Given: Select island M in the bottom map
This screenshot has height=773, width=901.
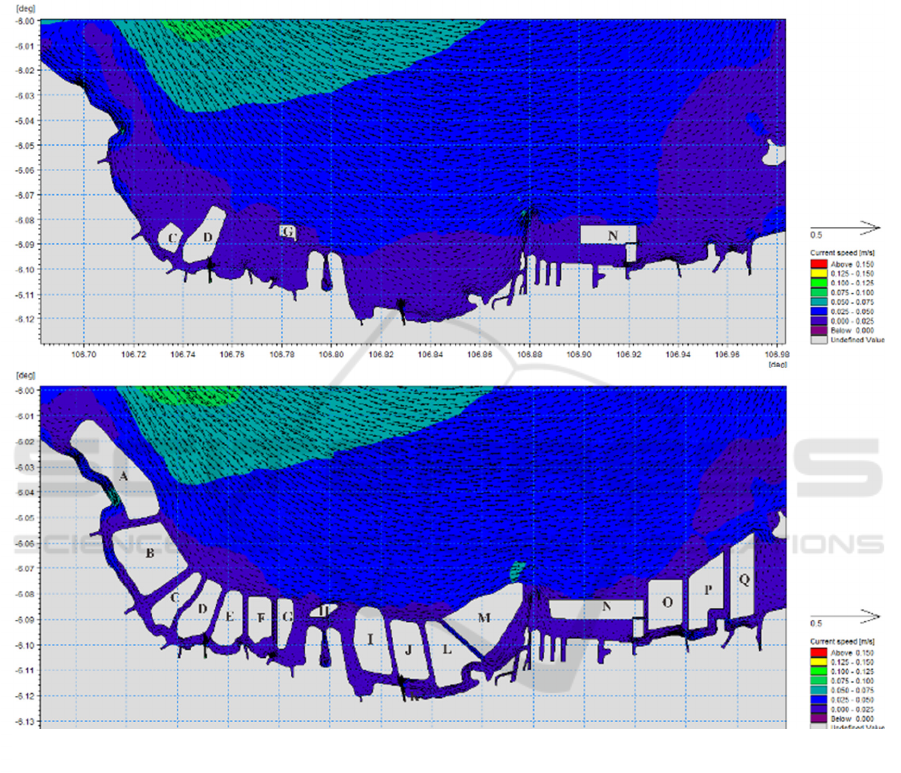Looking at the screenshot, I should [484, 618].
